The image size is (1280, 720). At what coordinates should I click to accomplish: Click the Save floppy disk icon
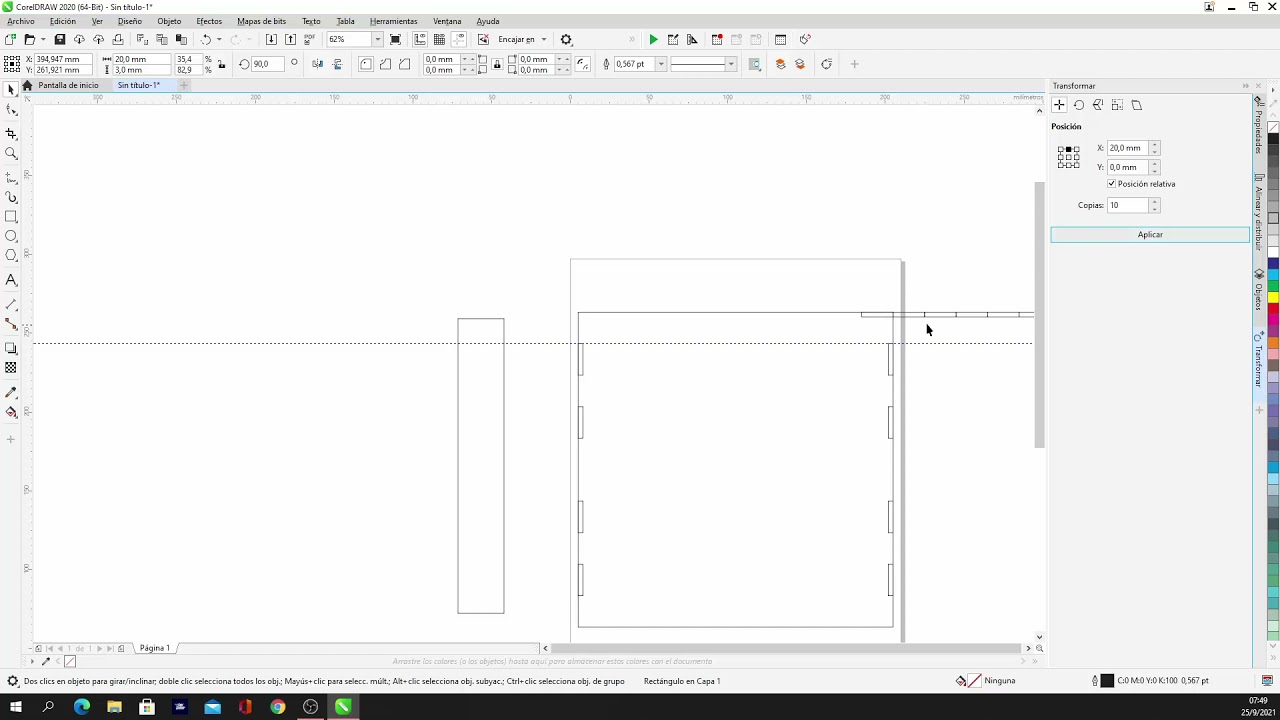(x=60, y=39)
